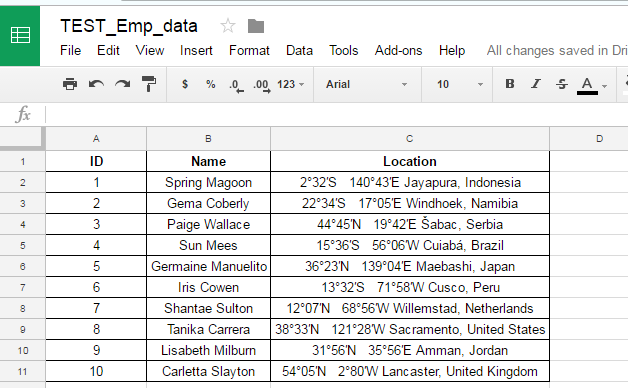Viewport: 628px width, 388px height.
Task: Click the 'Location' header cell
Action: 410,161
